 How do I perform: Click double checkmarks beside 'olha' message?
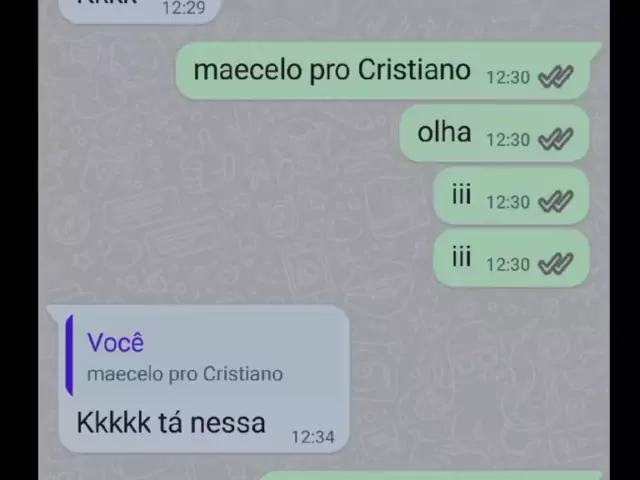pos(556,139)
